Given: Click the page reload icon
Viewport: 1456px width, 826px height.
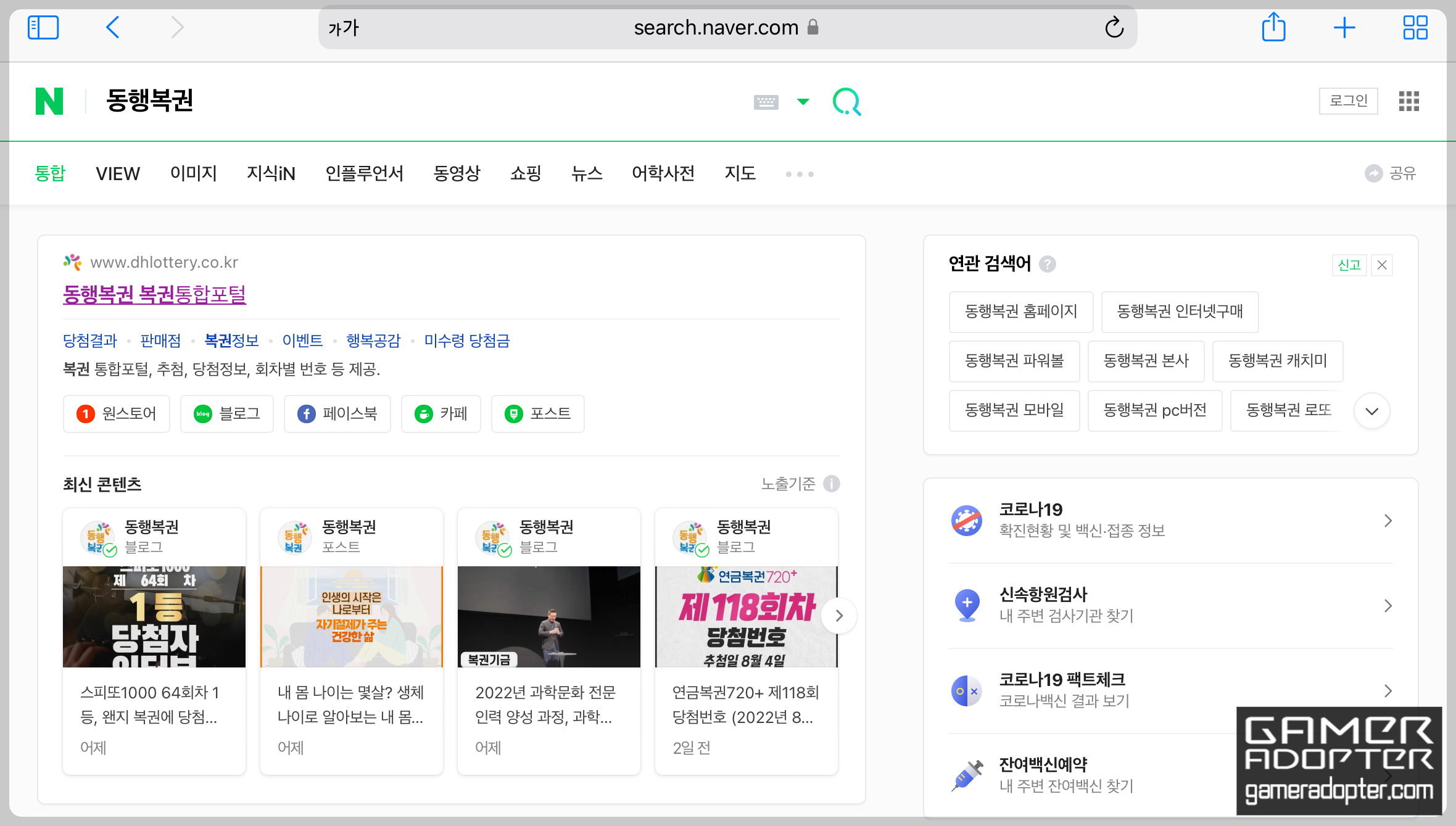Looking at the screenshot, I should (x=1114, y=28).
